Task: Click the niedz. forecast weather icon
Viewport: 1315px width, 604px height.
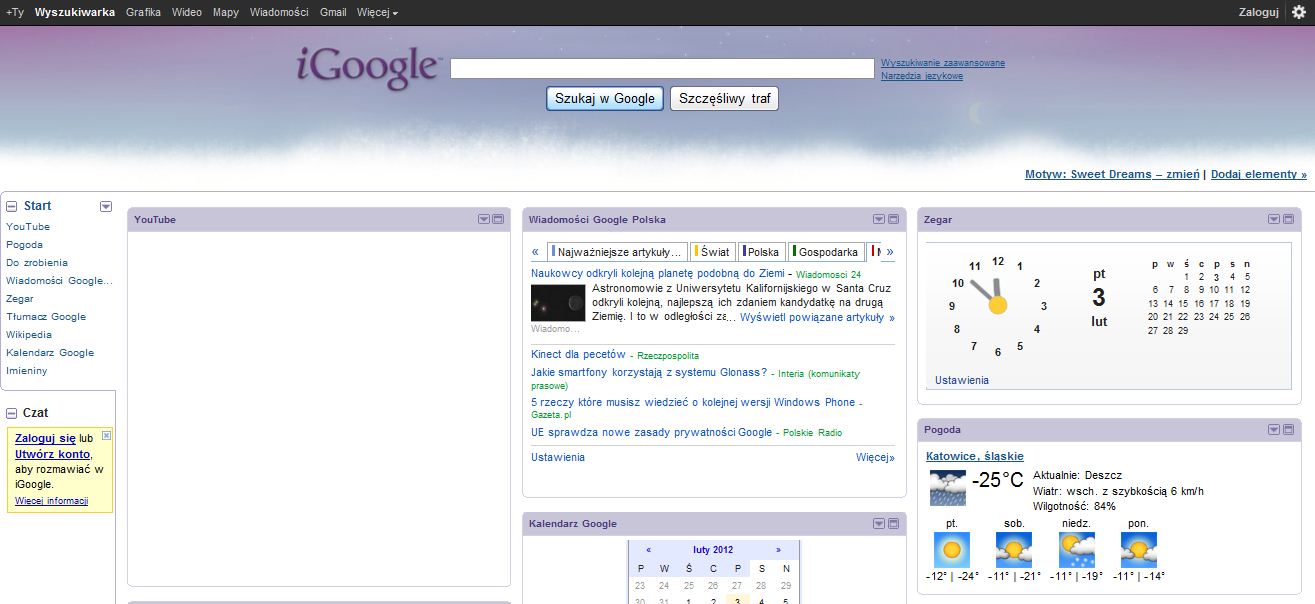Action: pos(1077,549)
